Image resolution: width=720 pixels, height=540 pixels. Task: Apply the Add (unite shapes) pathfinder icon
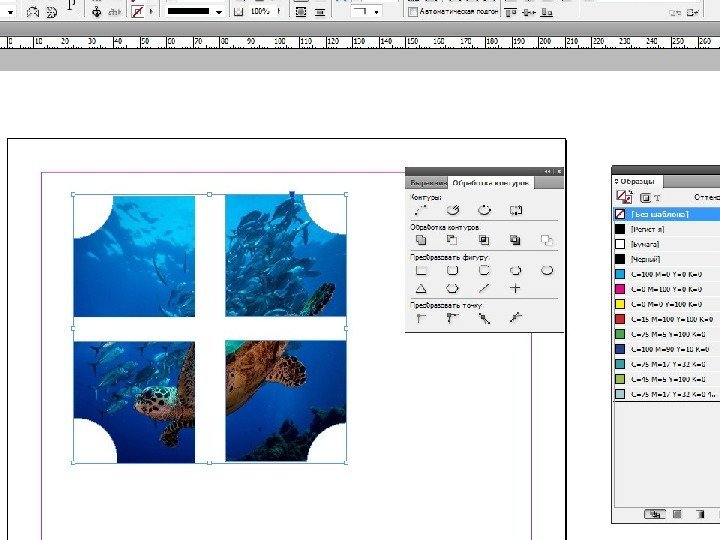pyautogui.click(x=421, y=240)
